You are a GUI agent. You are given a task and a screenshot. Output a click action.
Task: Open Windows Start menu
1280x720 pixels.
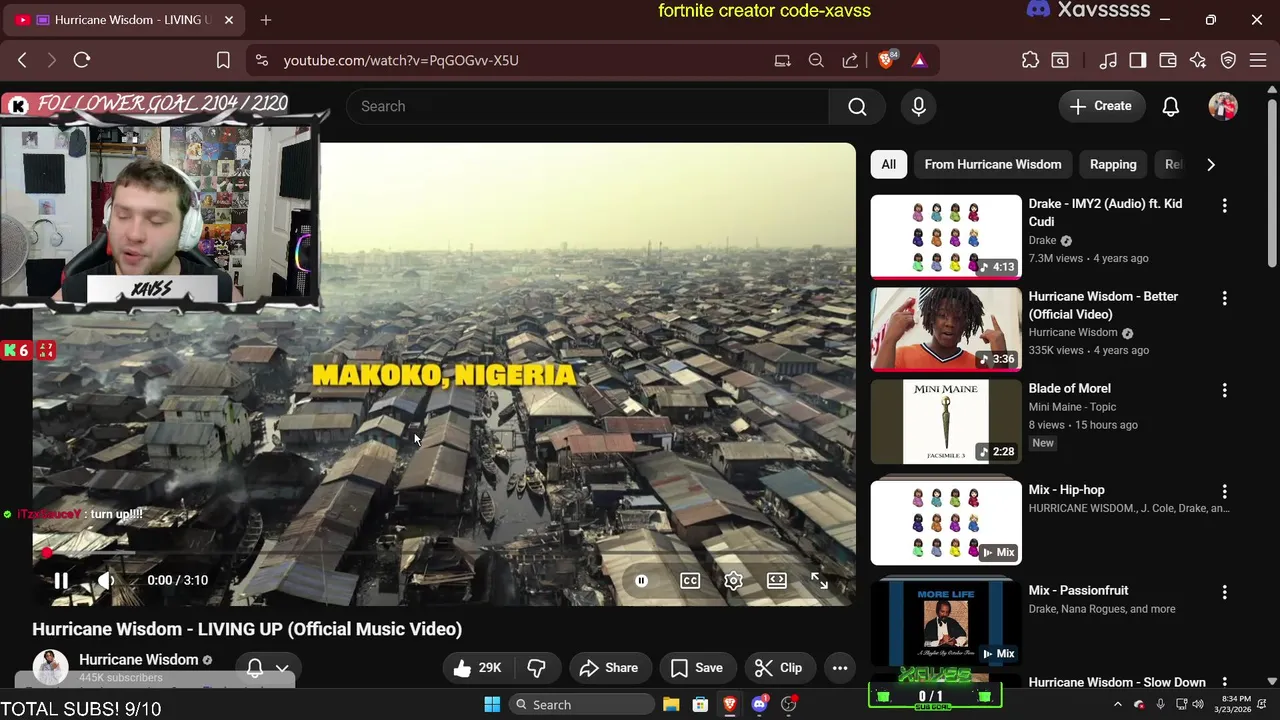pyautogui.click(x=492, y=704)
